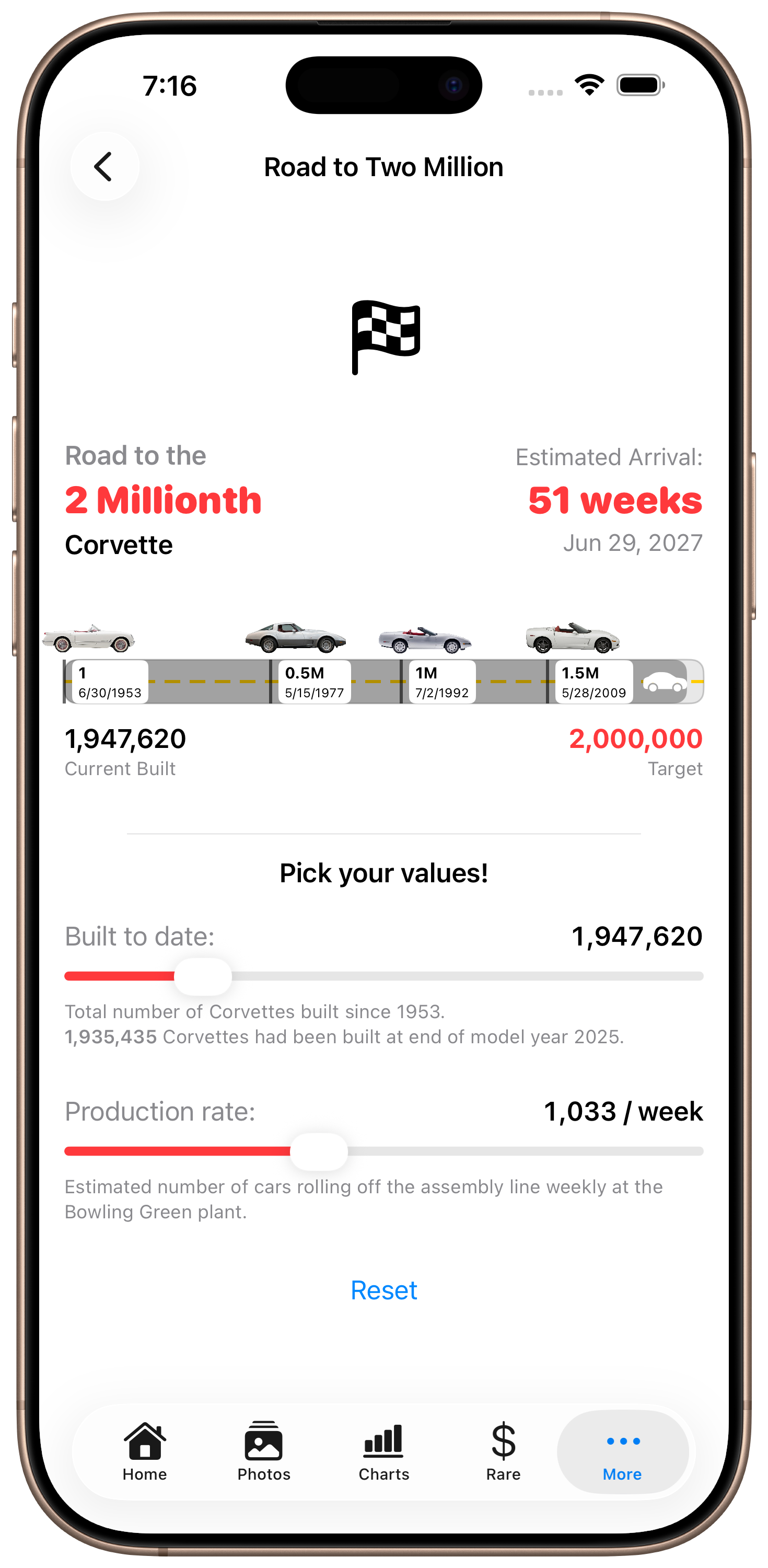Click the 1977 silver Corvette image
Viewport: 768px width, 1568px height.
click(296, 637)
